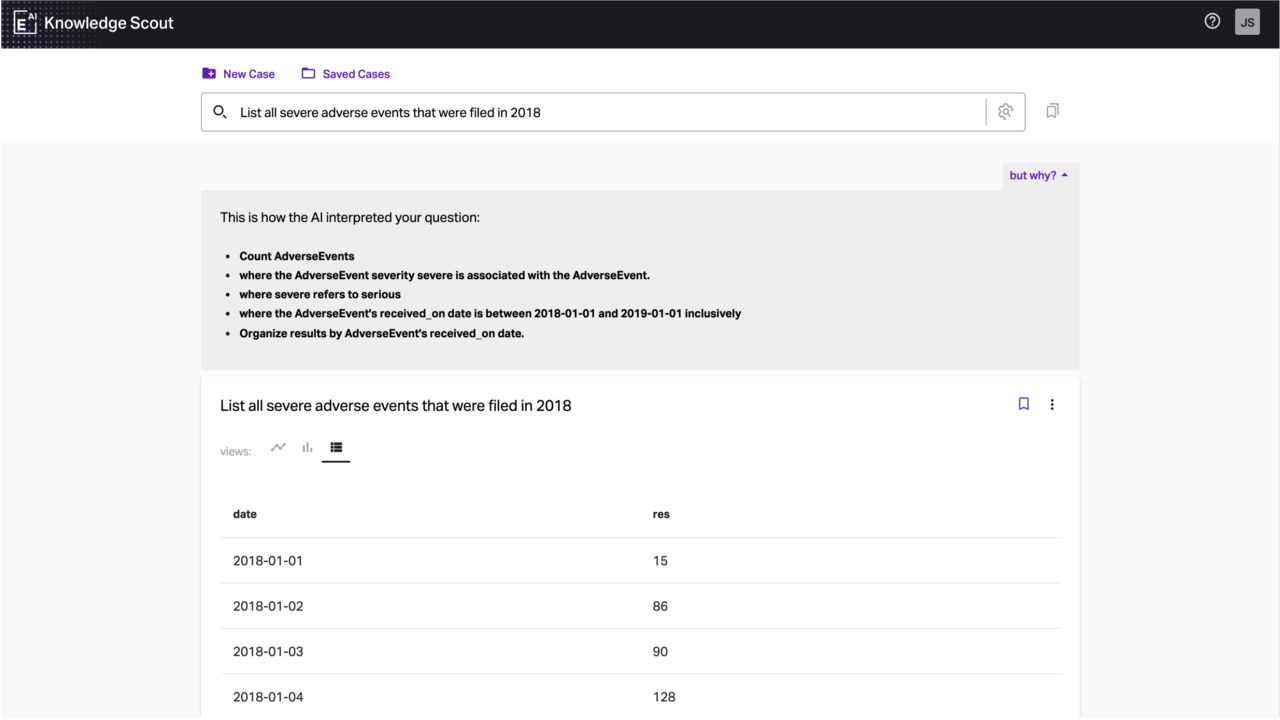The image size is (1280, 720).
Task: Switch to the bar chart view
Action: 307,447
